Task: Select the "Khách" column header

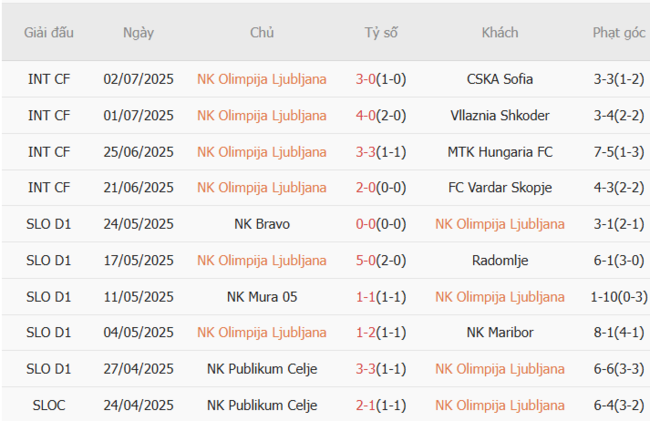Action: point(500,32)
